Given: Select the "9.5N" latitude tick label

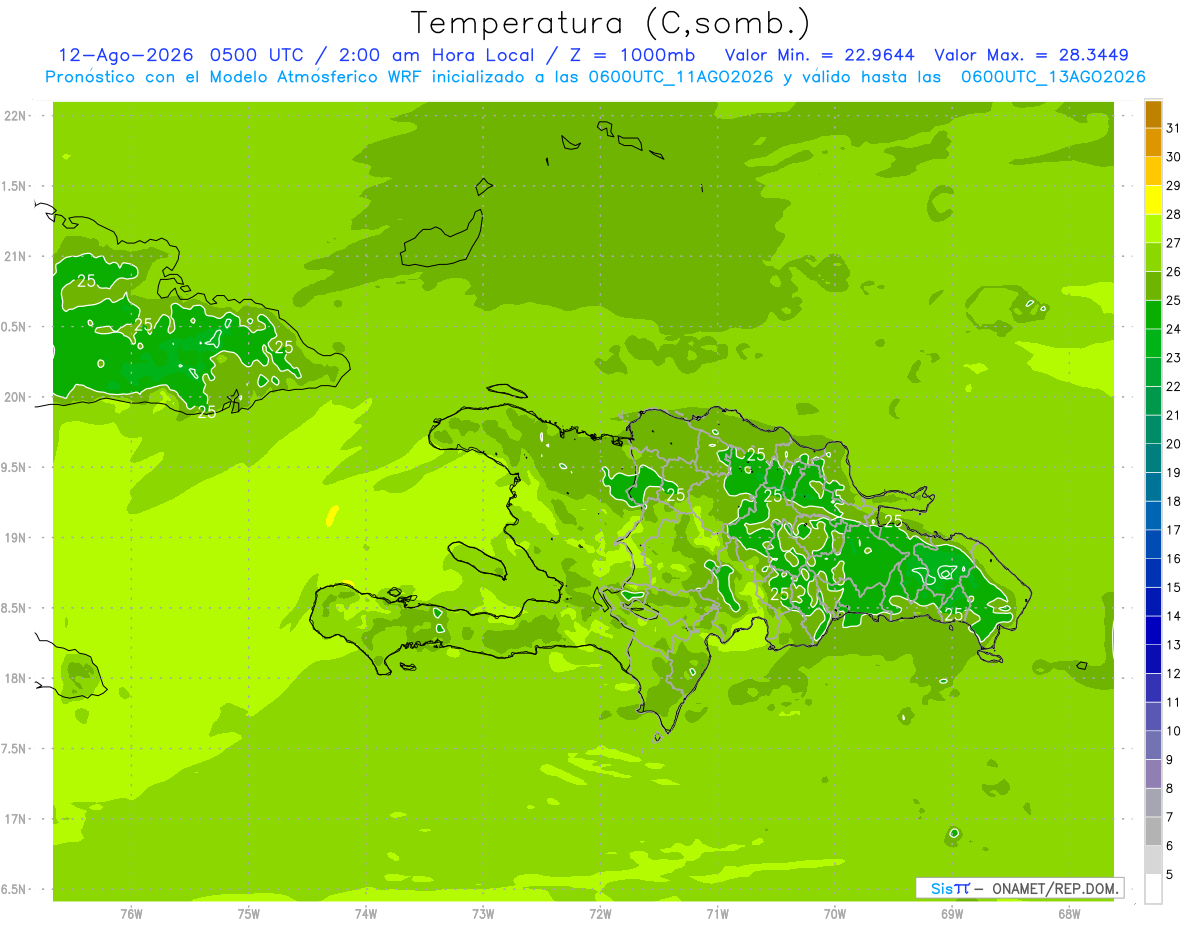Looking at the screenshot, I should click(15, 467).
